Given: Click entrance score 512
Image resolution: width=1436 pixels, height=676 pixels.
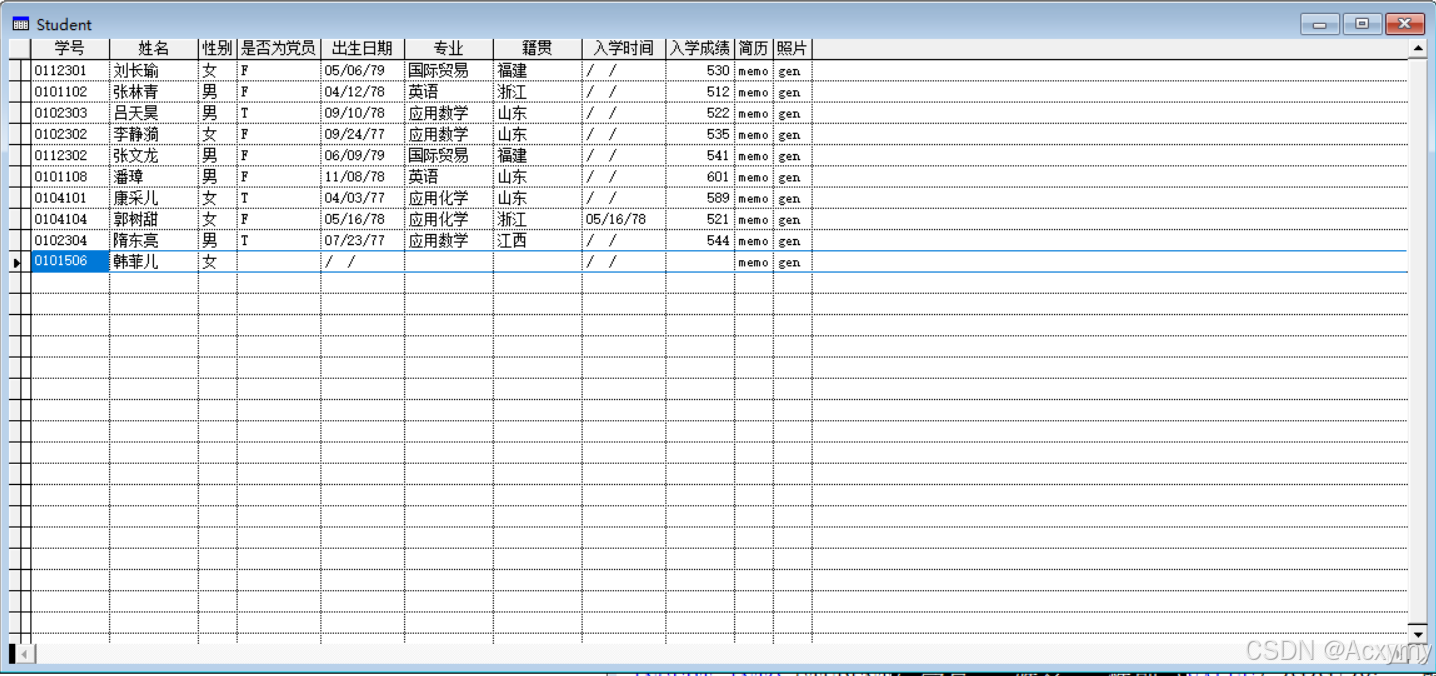Looking at the screenshot, I should (699, 91).
